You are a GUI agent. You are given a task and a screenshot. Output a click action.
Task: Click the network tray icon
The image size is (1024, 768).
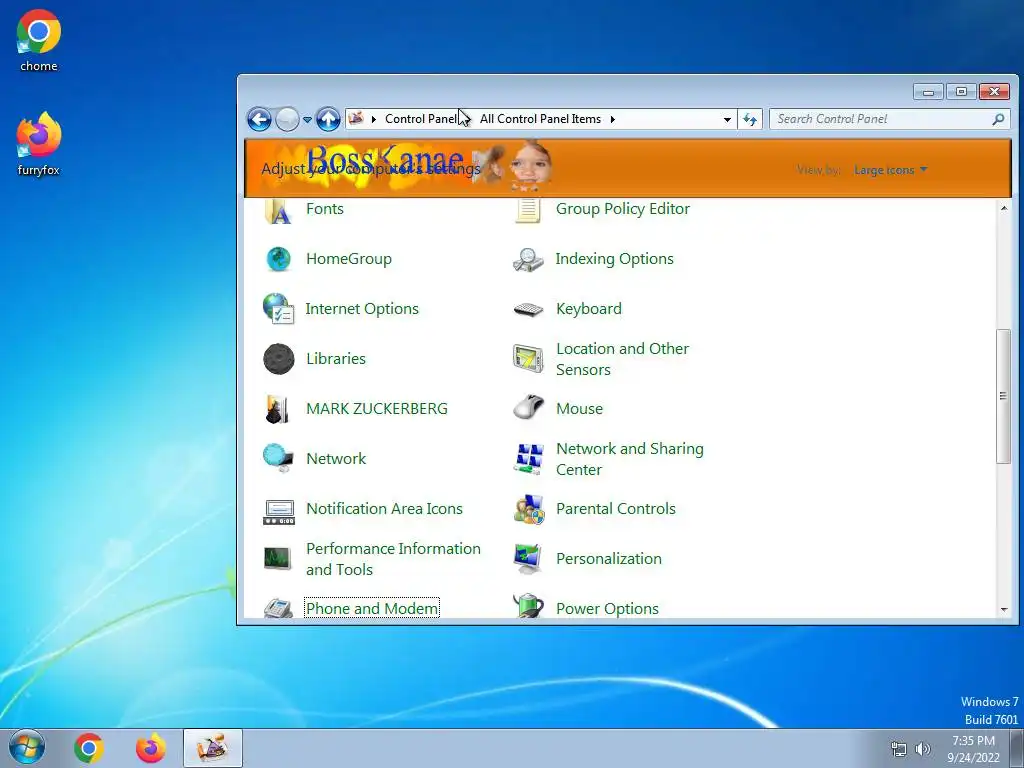(899, 749)
